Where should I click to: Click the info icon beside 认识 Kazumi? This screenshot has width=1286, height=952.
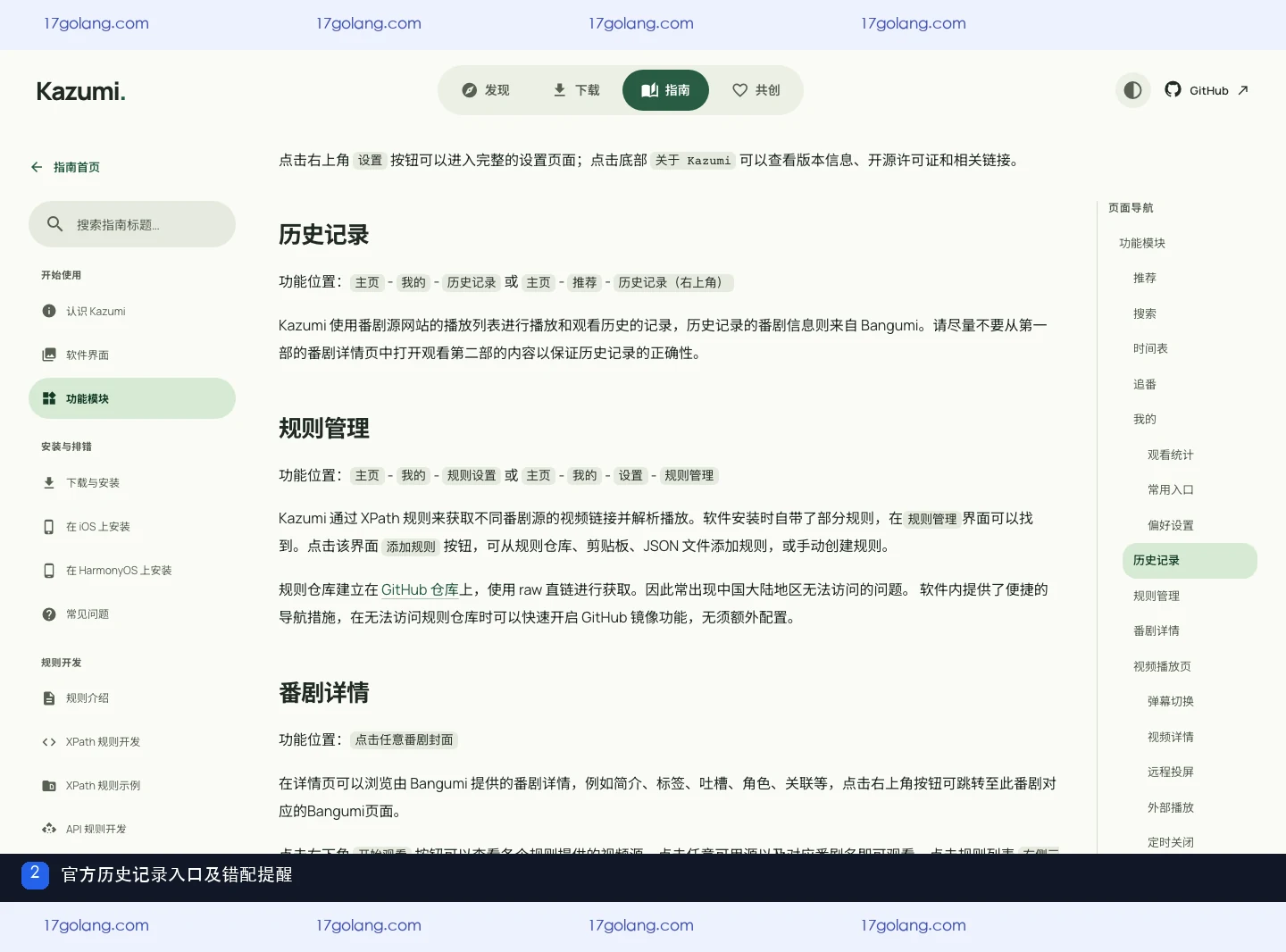[x=49, y=311]
